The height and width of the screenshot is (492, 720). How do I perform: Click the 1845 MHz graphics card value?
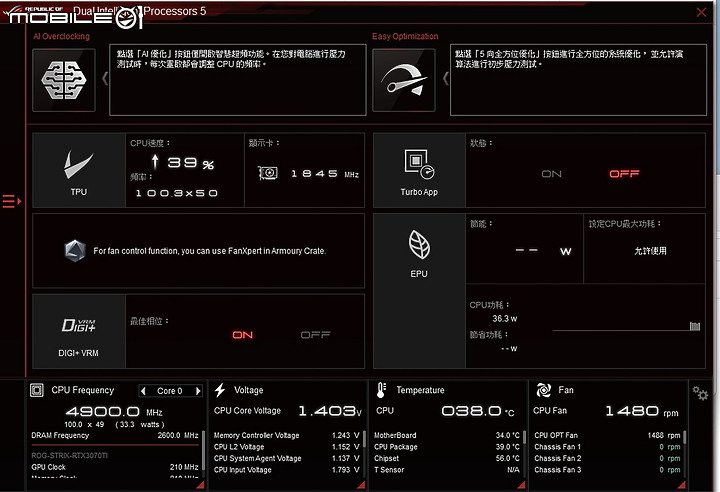click(325, 174)
